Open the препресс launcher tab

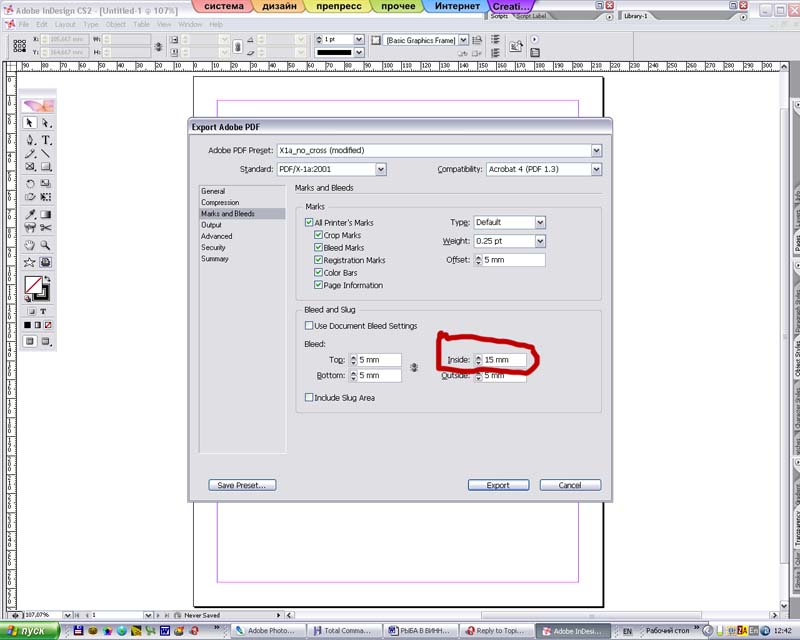(339, 7)
